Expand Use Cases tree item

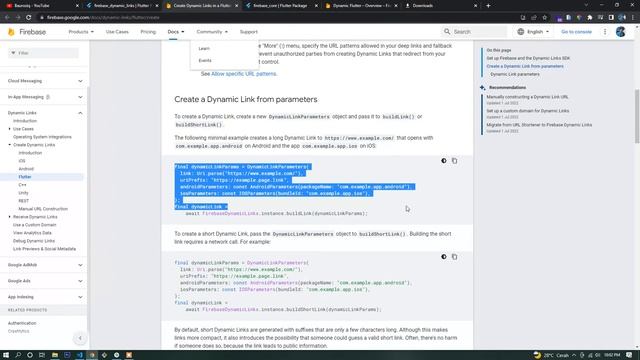pyautogui.click(x=10, y=129)
